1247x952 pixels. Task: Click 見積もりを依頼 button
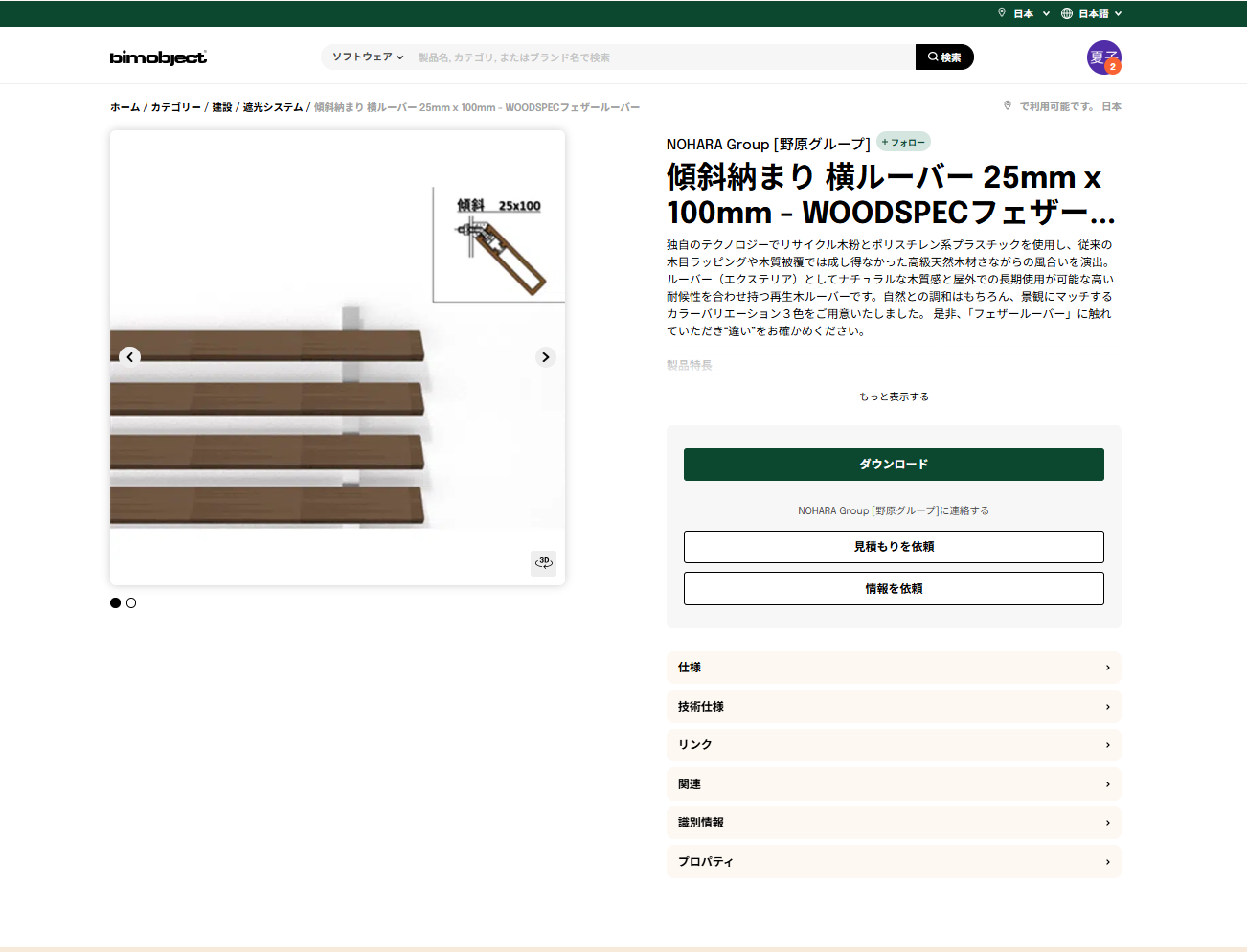click(893, 547)
